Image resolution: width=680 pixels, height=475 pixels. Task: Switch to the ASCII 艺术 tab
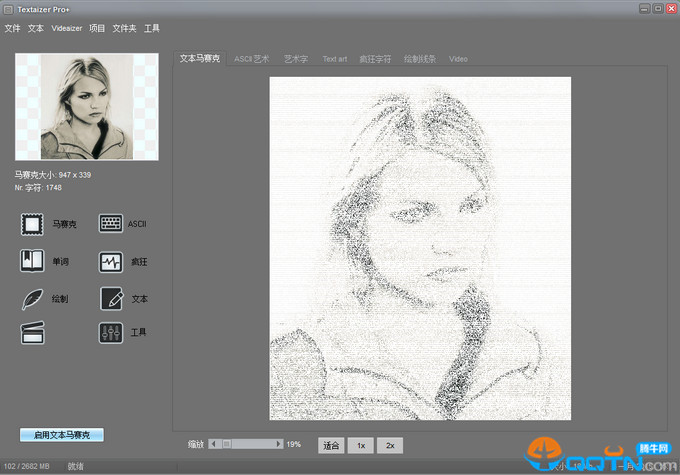pyautogui.click(x=251, y=59)
